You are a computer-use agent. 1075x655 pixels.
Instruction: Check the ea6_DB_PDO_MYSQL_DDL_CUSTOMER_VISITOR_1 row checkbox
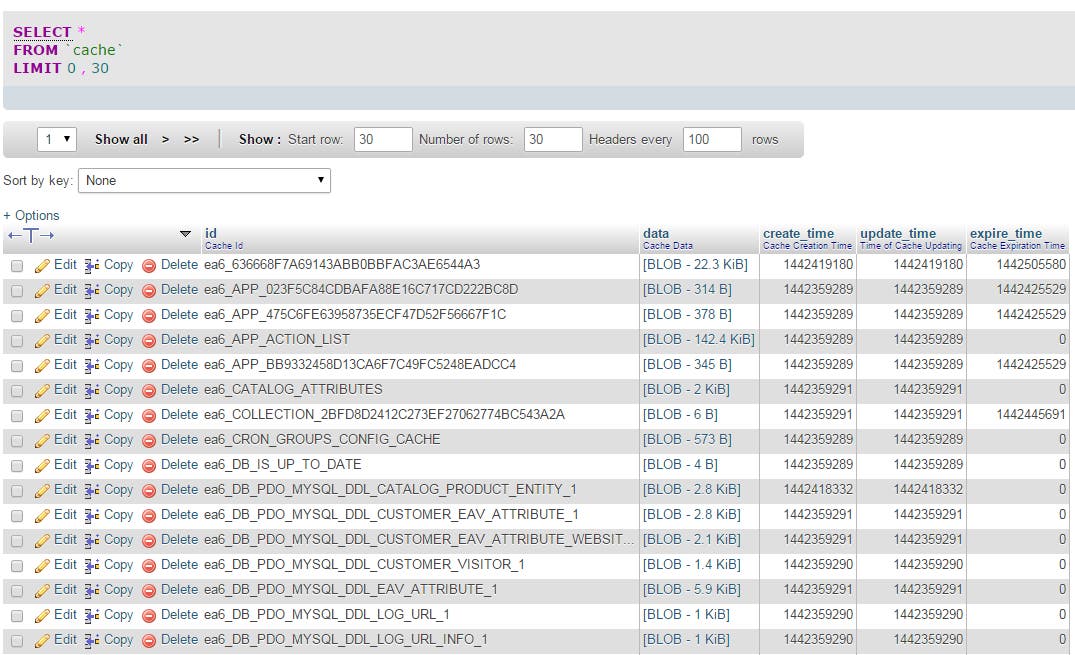(x=17, y=565)
